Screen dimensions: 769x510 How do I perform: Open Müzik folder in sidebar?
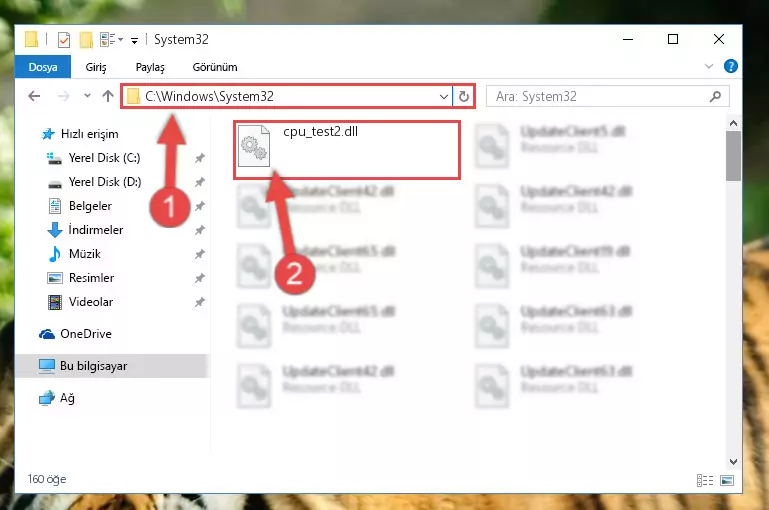pyautogui.click(x=75, y=254)
